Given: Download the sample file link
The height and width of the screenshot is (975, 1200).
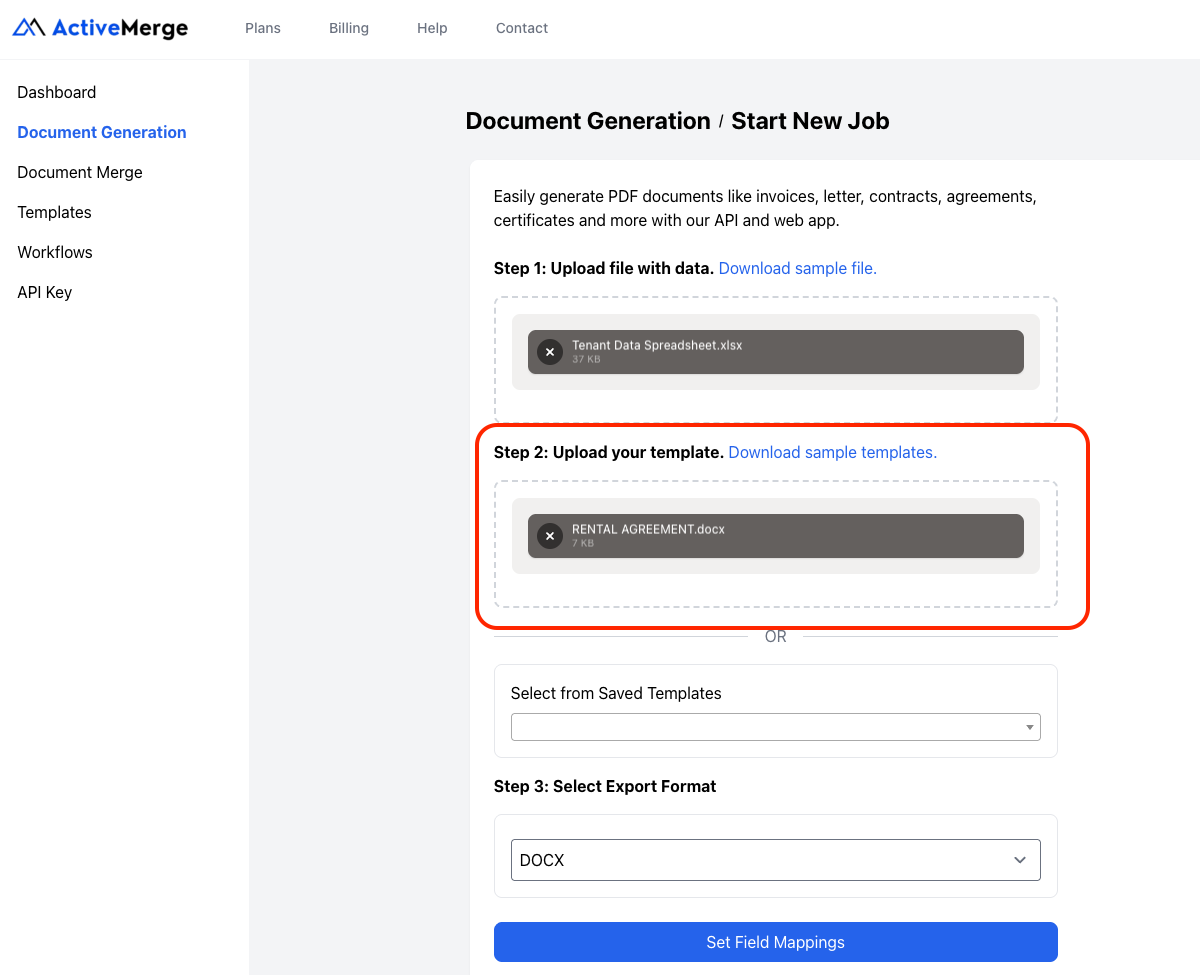Looking at the screenshot, I should 797,268.
